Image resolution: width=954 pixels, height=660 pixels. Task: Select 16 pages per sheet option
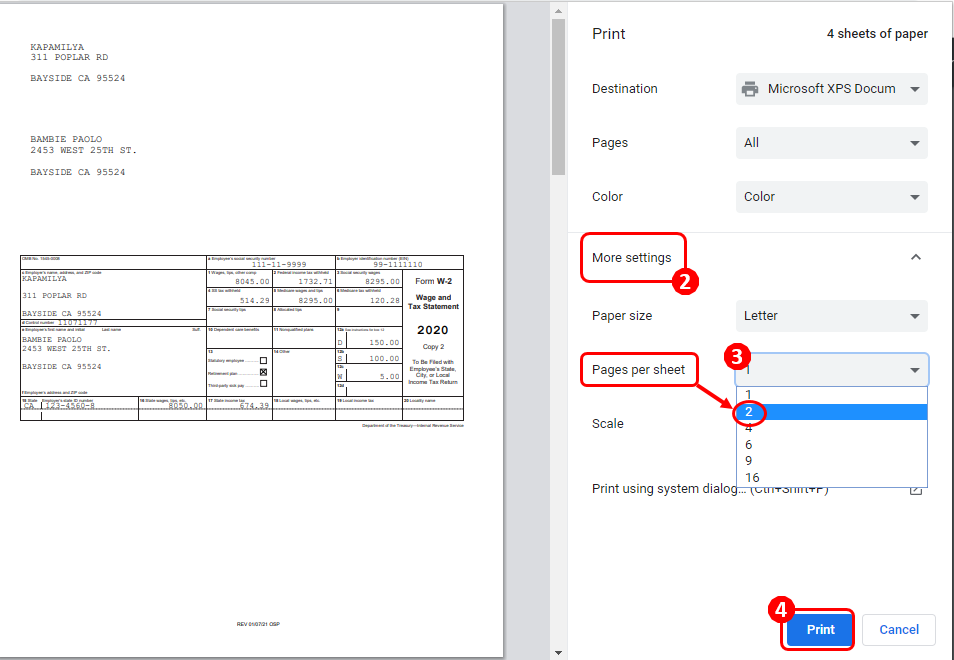tap(831, 478)
